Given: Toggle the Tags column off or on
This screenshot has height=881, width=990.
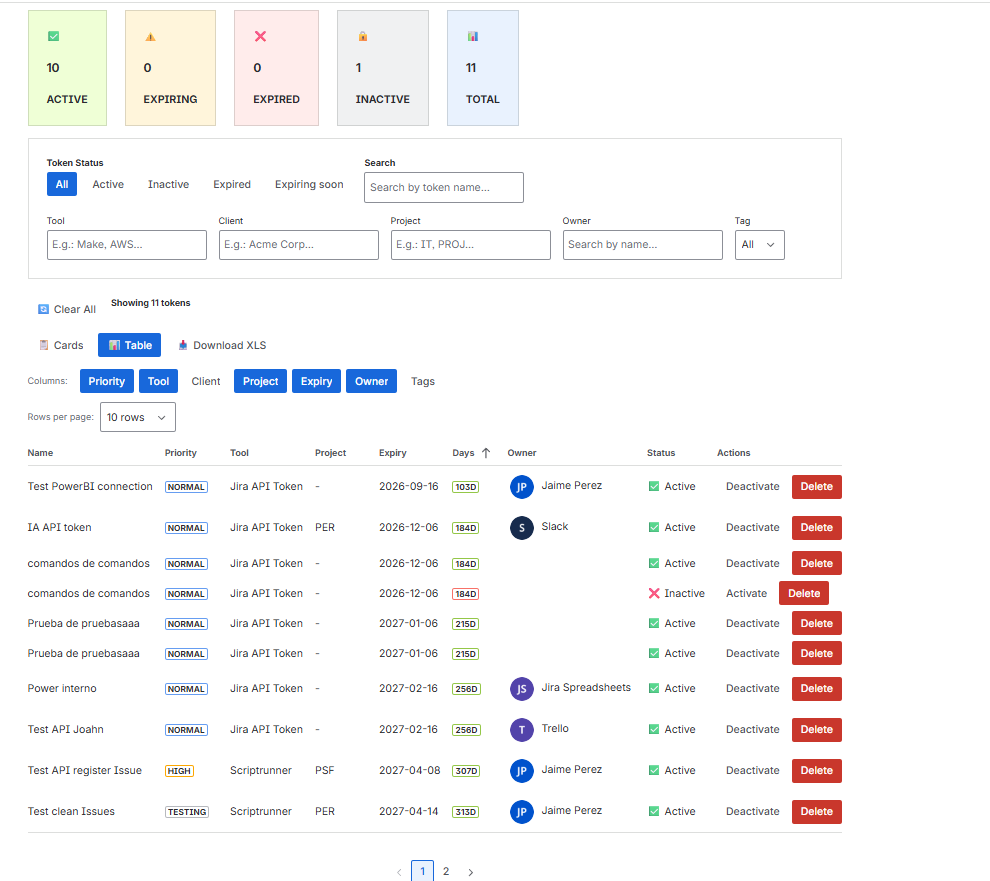Looking at the screenshot, I should tap(422, 381).
